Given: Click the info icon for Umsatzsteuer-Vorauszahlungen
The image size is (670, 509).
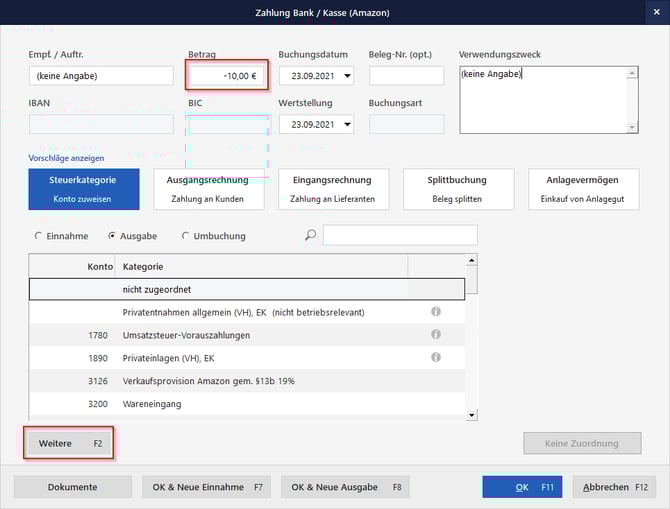Looking at the screenshot, I should pos(435,334).
